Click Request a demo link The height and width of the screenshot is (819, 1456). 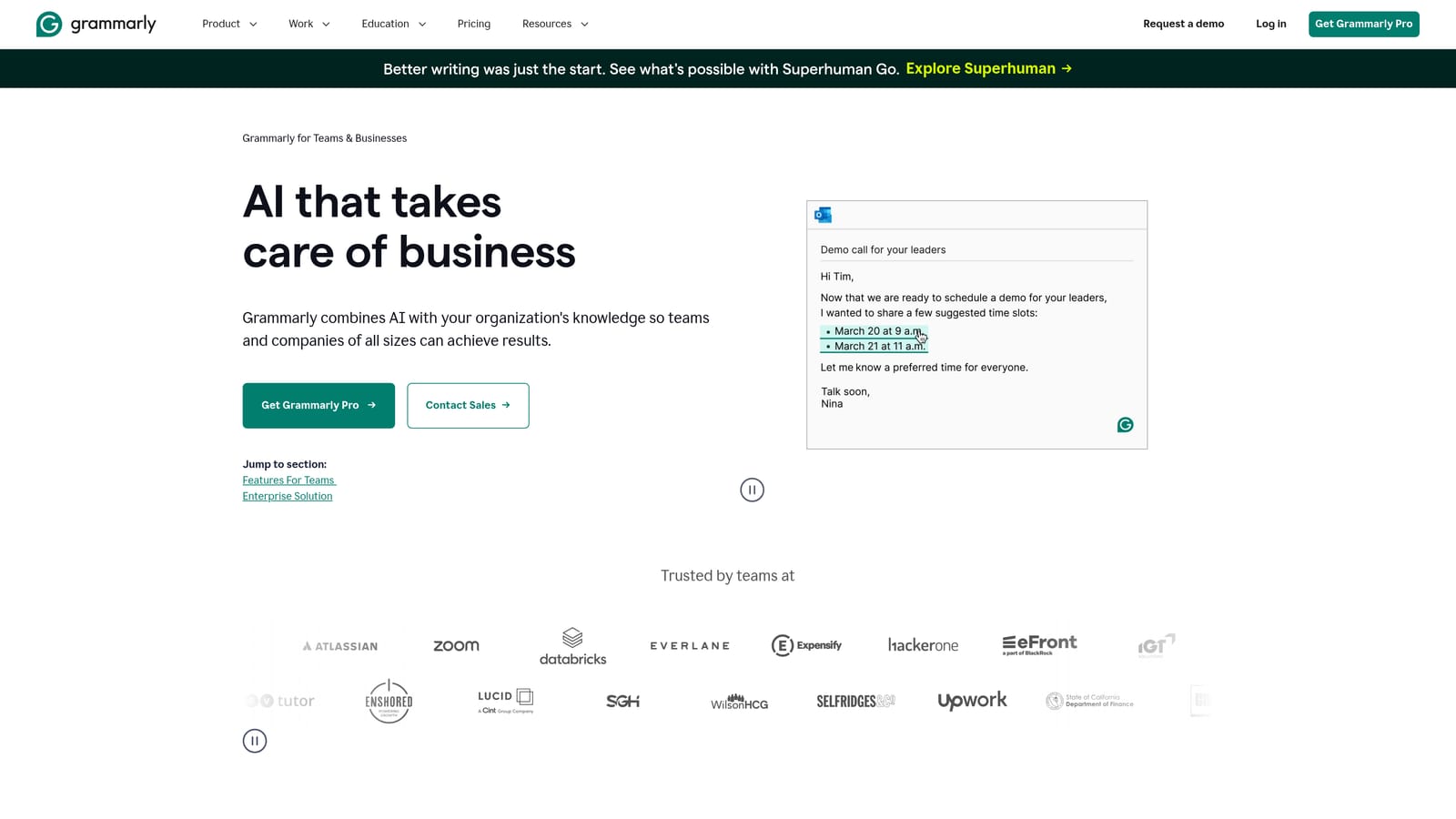tap(1183, 24)
